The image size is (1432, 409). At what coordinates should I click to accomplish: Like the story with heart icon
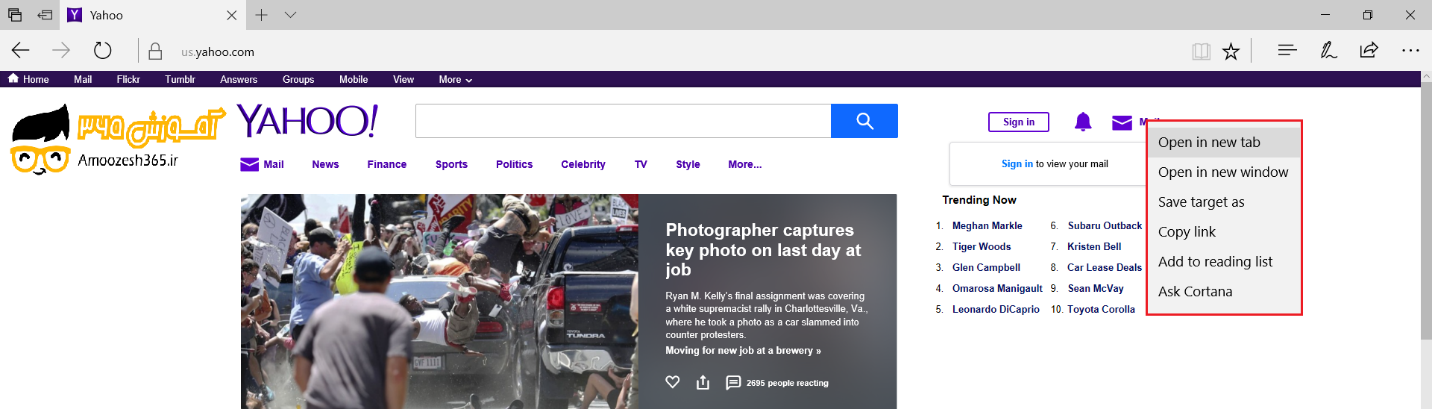pyautogui.click(x=673, y=382)
